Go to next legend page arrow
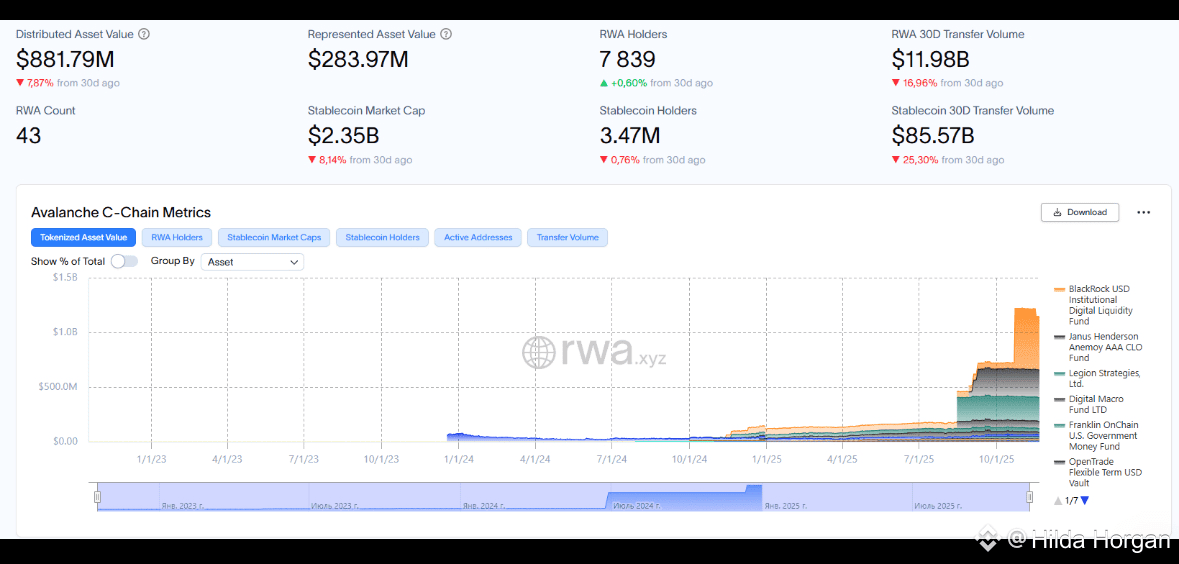Image resolution: width=1179 pixels, height=564 pixels. click(1084, 500)
